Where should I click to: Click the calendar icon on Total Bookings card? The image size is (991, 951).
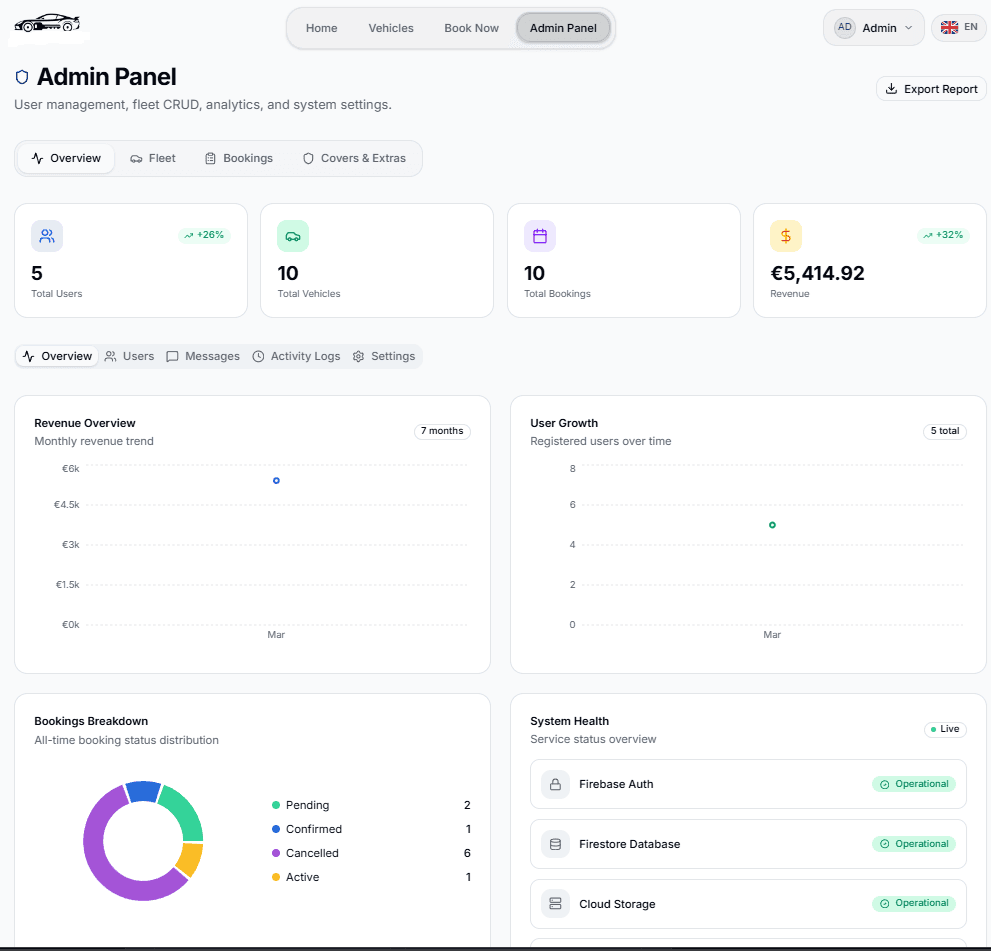[x=539, y=235]
